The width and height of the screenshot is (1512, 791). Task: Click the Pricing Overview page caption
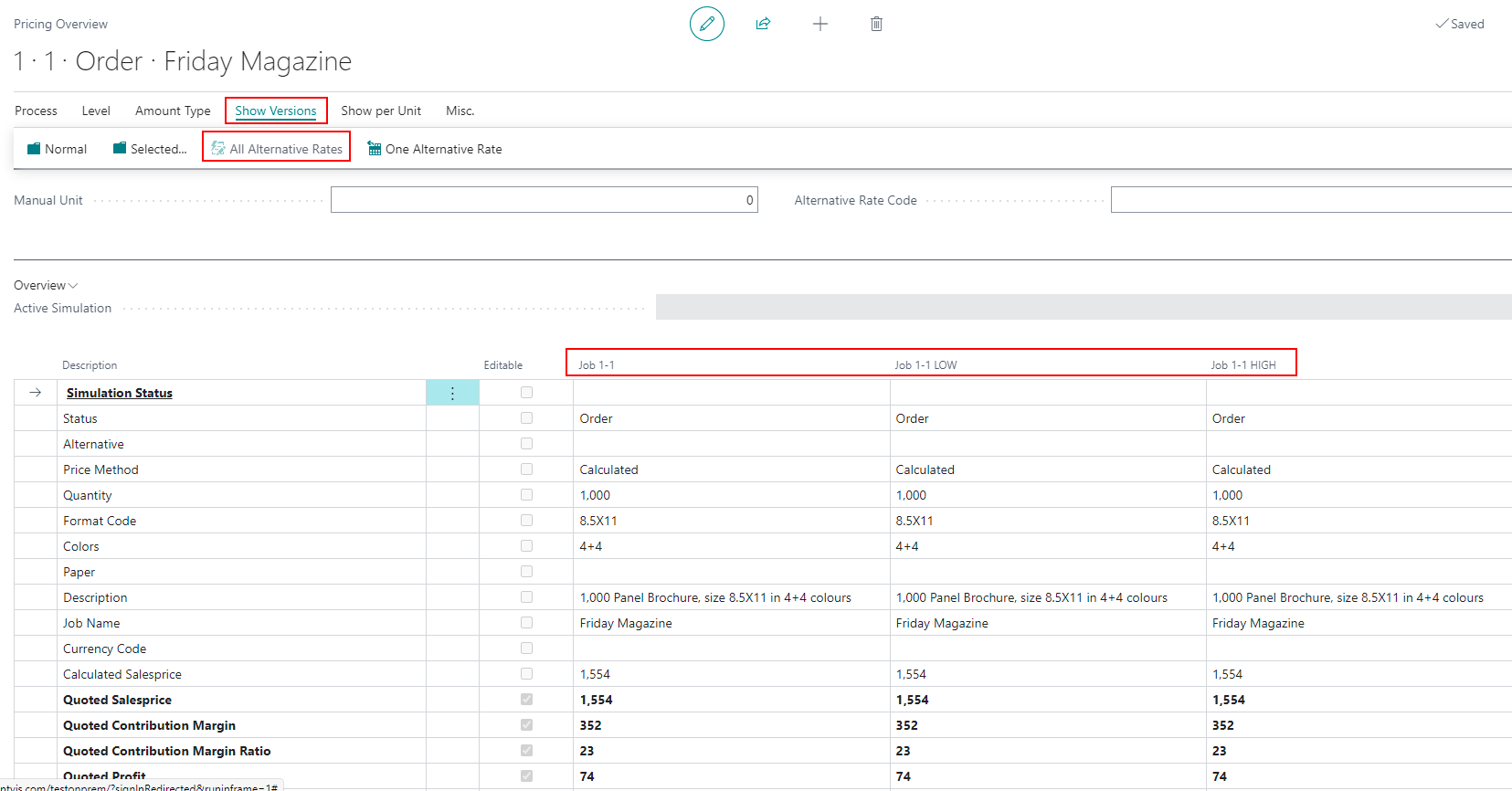click(x=60, y=24)
